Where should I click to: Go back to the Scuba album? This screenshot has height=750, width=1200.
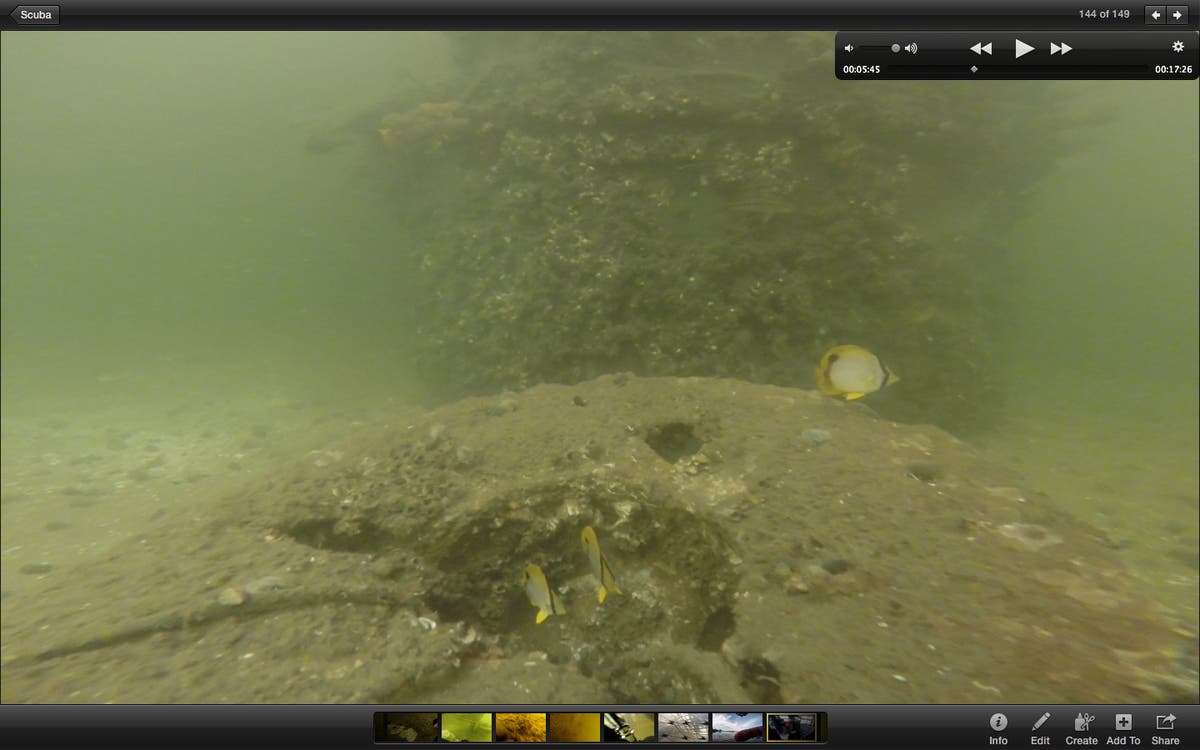click(34, 15)
